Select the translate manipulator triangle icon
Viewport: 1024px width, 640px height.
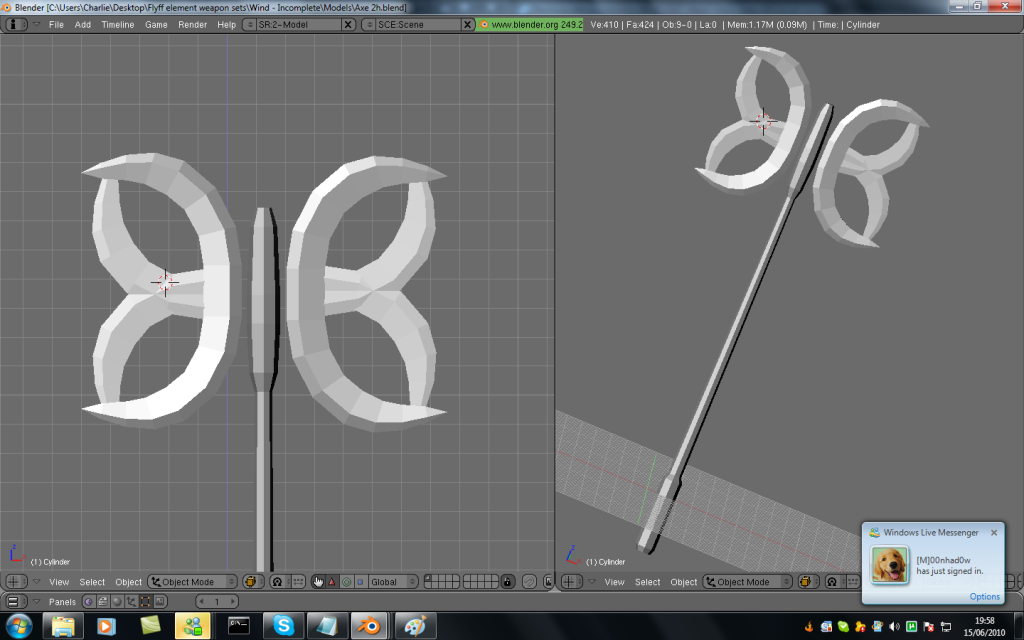point(332,582)
